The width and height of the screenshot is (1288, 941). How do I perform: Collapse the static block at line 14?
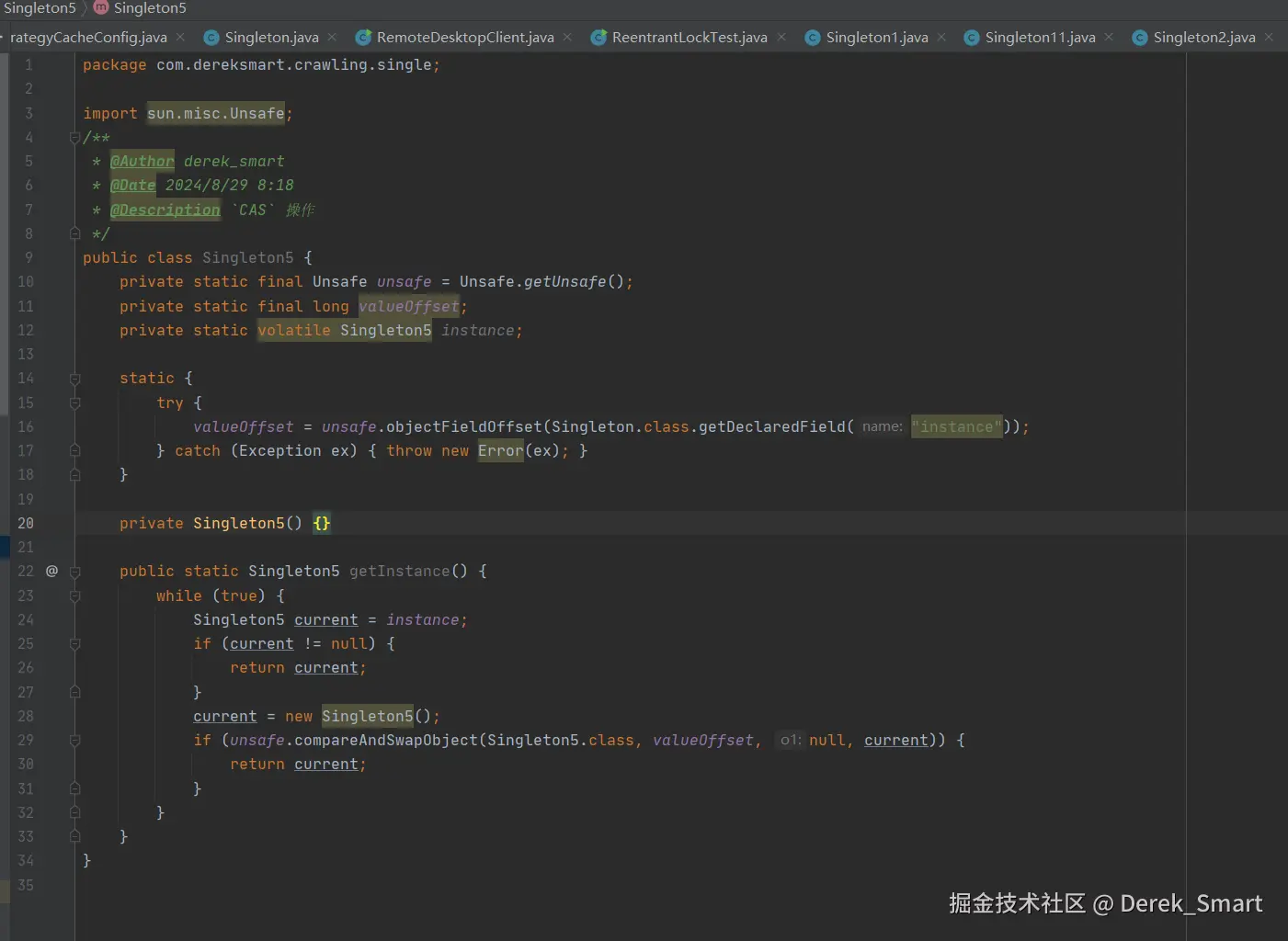pos(75,379)
